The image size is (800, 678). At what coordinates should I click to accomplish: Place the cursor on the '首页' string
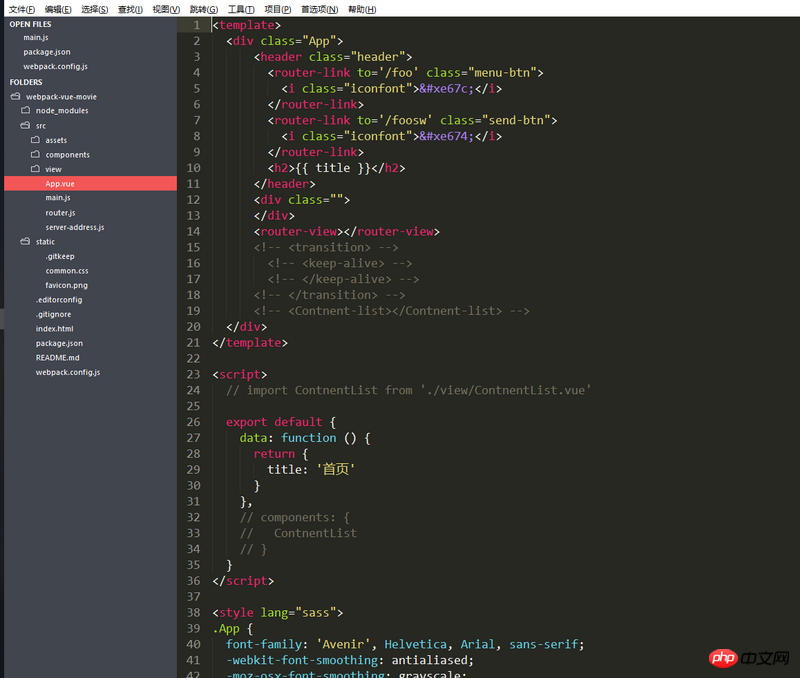click(336, 469)
